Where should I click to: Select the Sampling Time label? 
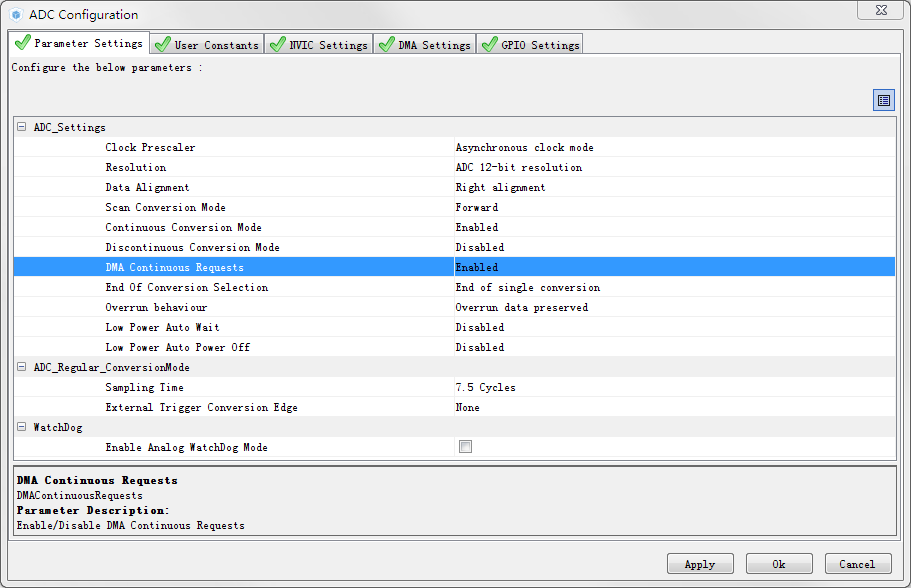144,388
